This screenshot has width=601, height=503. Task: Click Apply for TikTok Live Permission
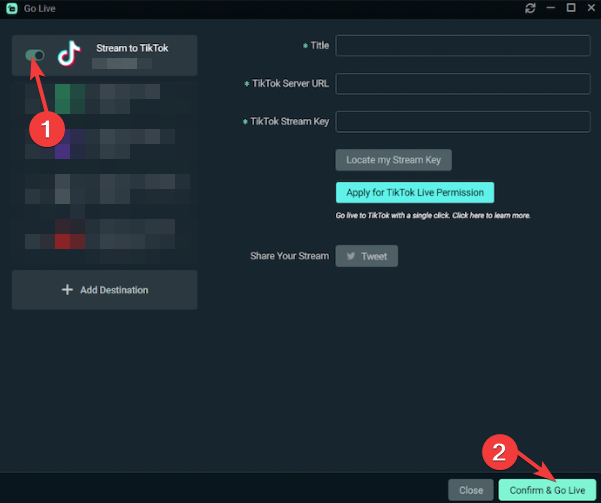coord(415,192)
